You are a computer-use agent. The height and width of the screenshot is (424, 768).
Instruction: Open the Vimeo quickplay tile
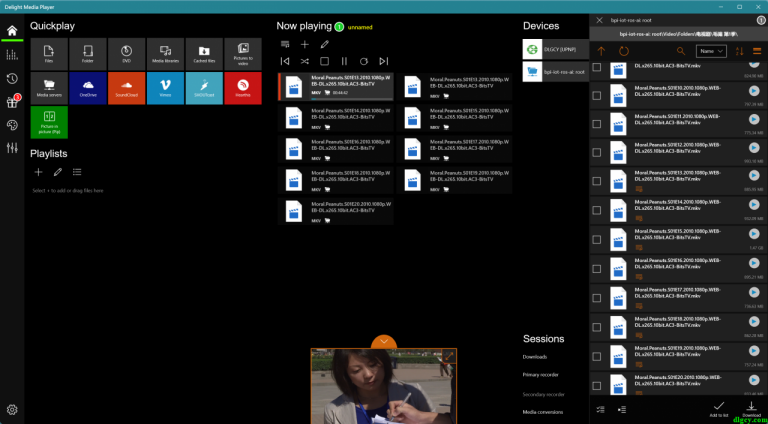164,87
